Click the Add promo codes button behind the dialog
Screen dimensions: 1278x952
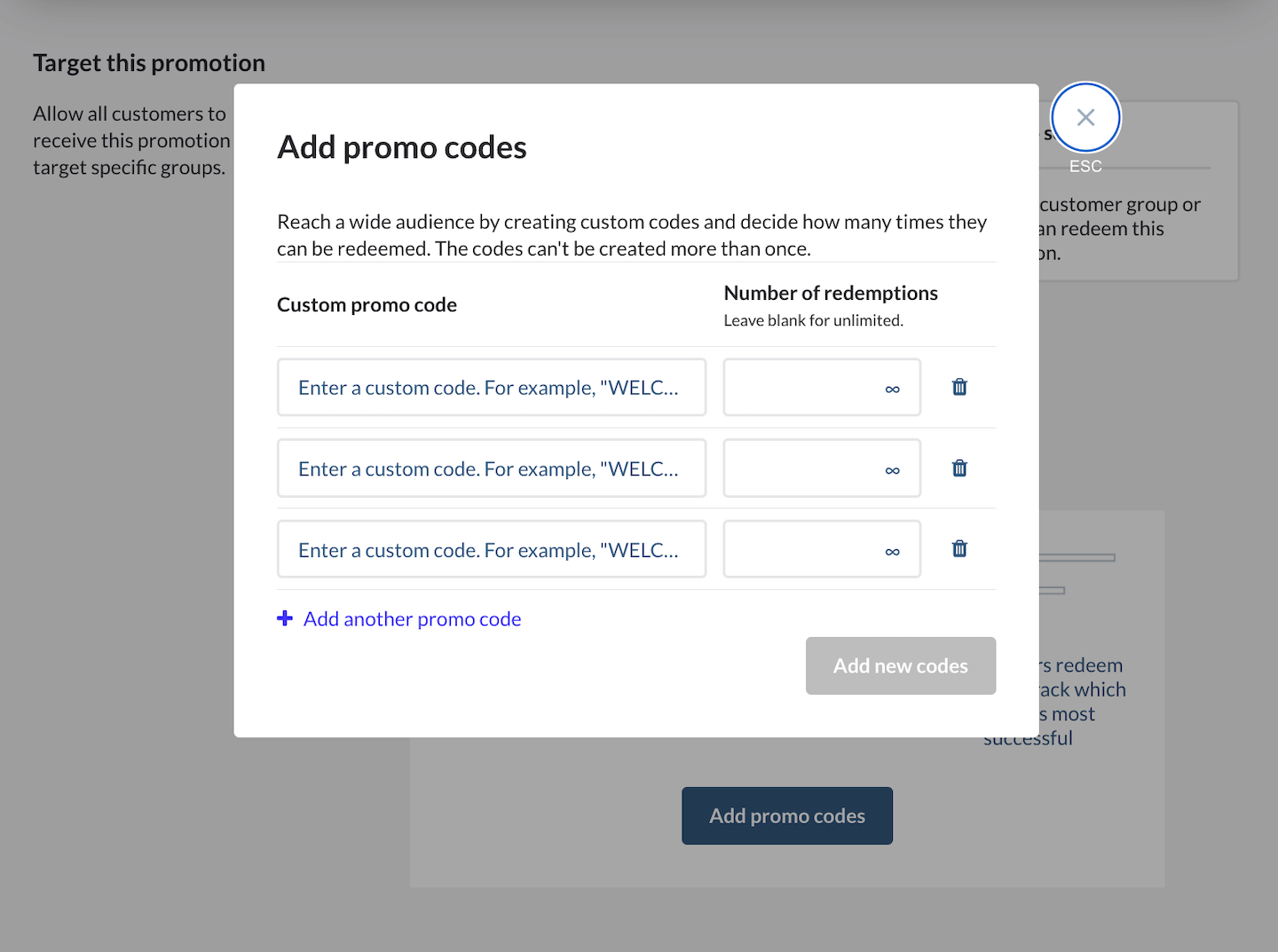pos(786,815)
